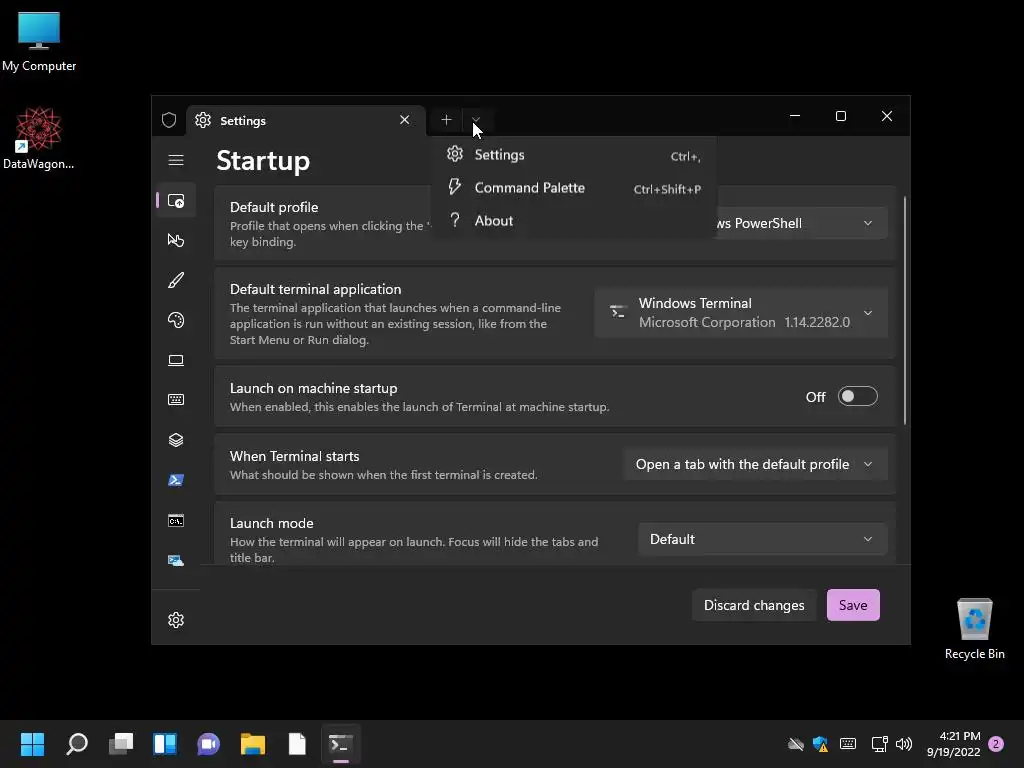Open the Rendering sidebar icon

coord(176,360)
